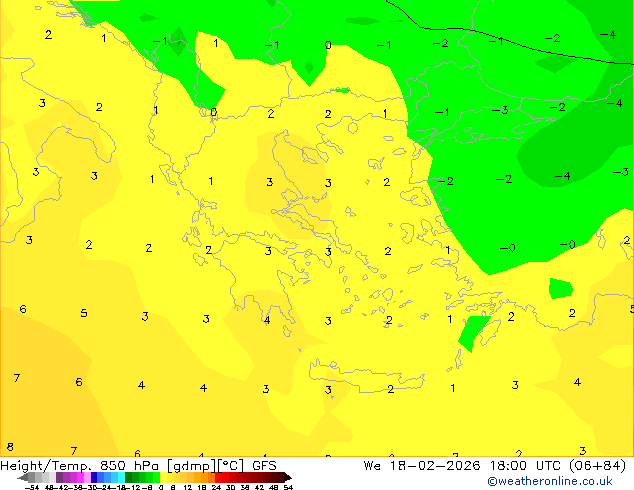The width and height of the screenshot is (634, 490).
Task: Click the 12 label under the color scale
Action: tap(188, 488)
